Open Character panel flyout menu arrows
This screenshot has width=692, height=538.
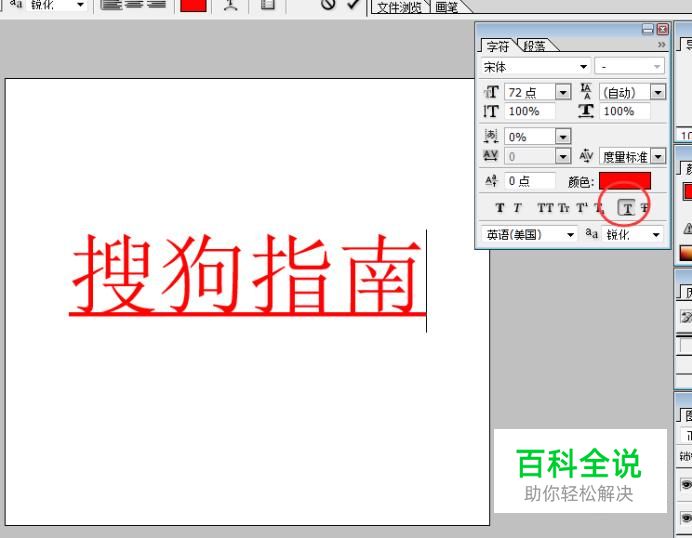[x=661, y=45]
